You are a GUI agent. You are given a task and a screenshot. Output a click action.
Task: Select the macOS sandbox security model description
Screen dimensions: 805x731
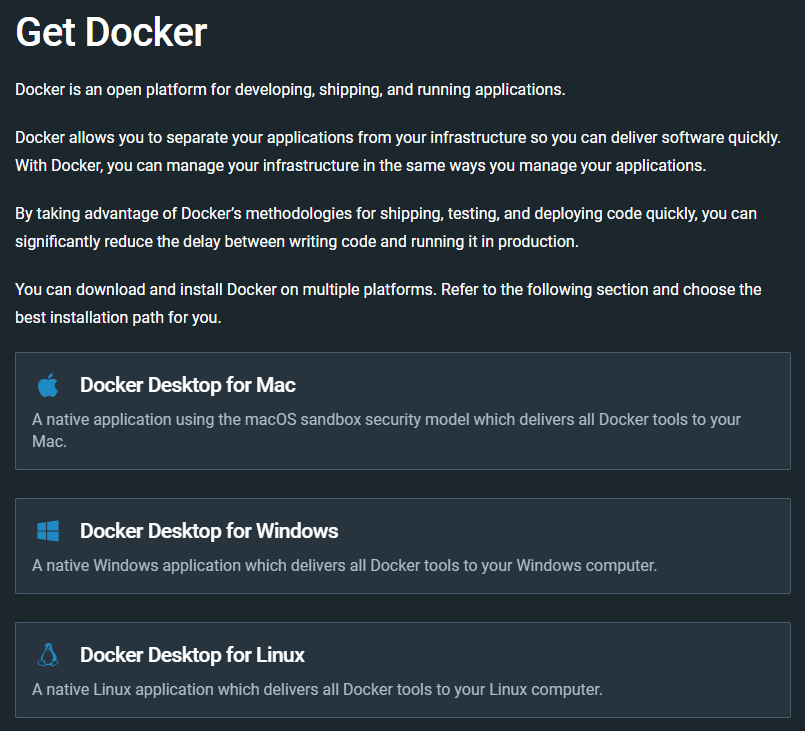[386, 430]
